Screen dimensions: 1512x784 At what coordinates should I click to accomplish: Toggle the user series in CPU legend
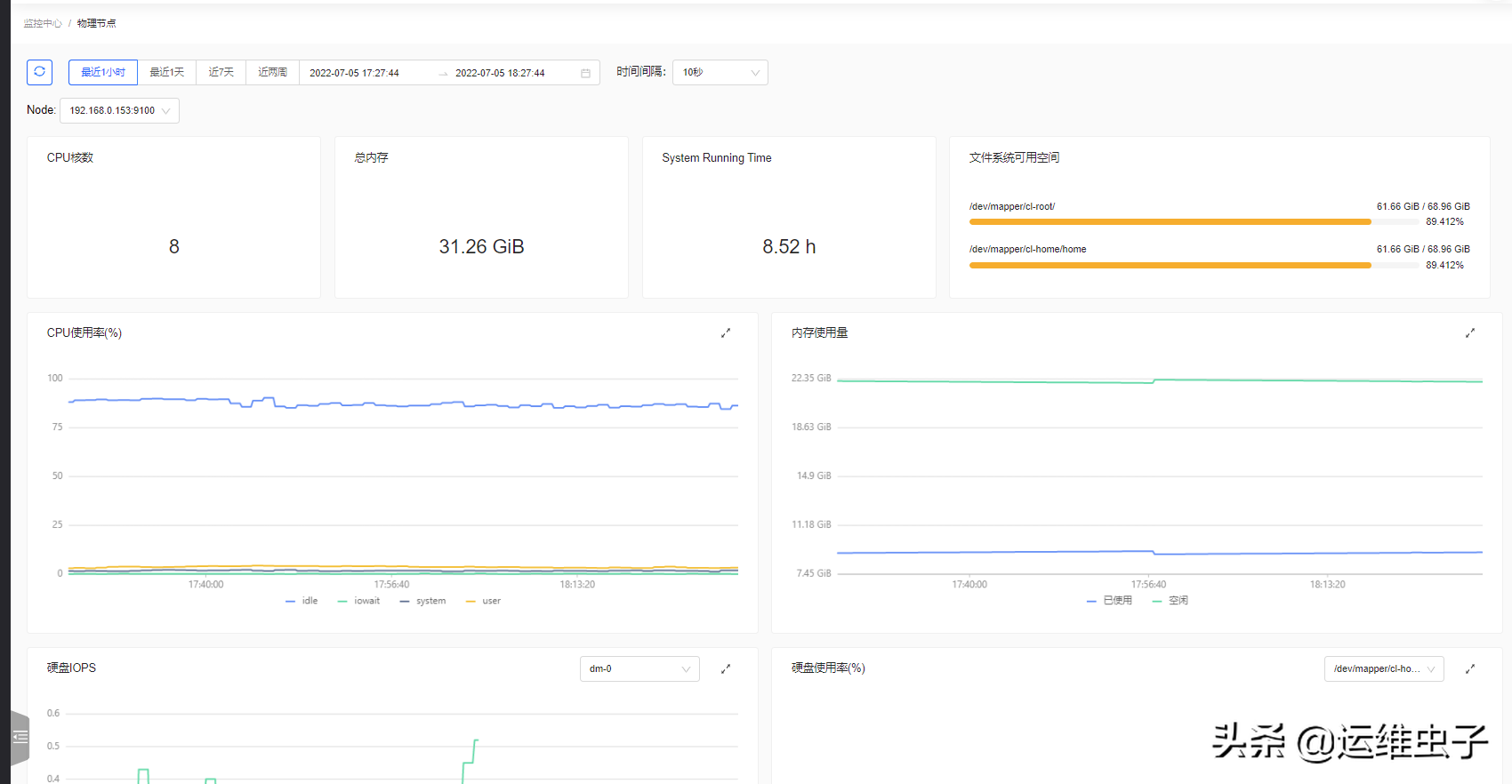click(483, 601)
